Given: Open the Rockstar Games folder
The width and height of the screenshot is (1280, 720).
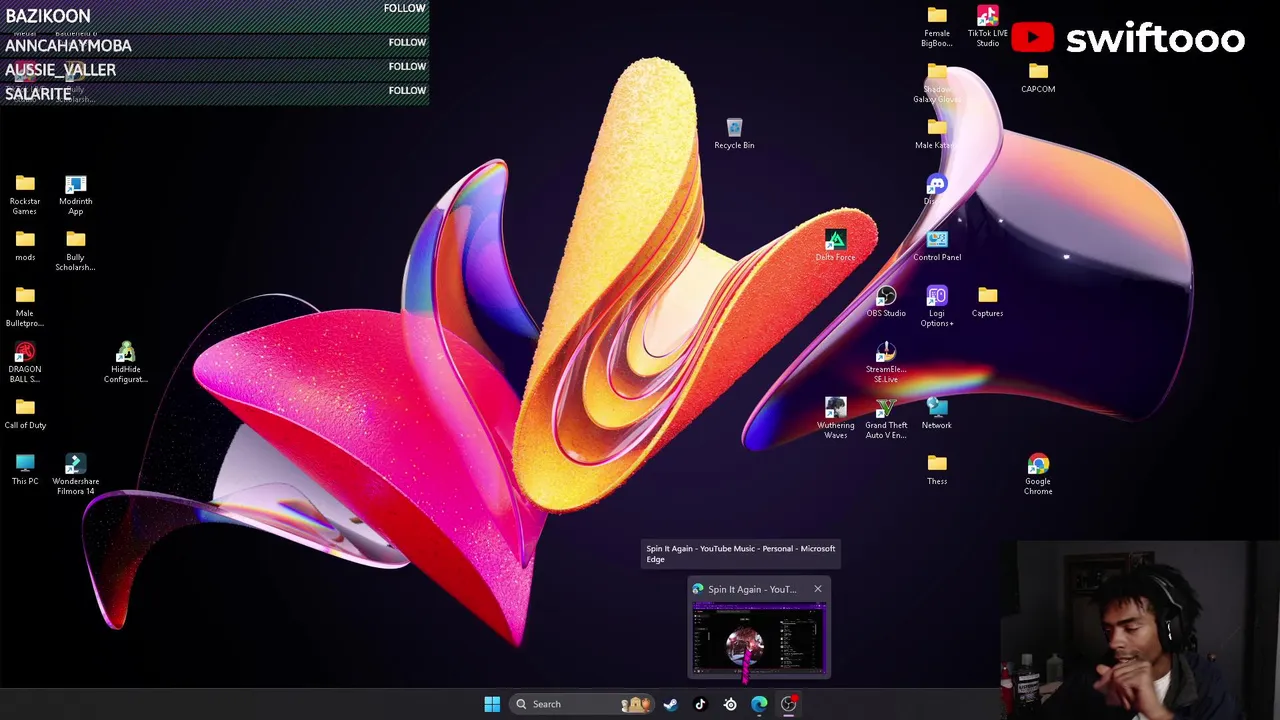Looking at the screenshot, I should 25,194.
